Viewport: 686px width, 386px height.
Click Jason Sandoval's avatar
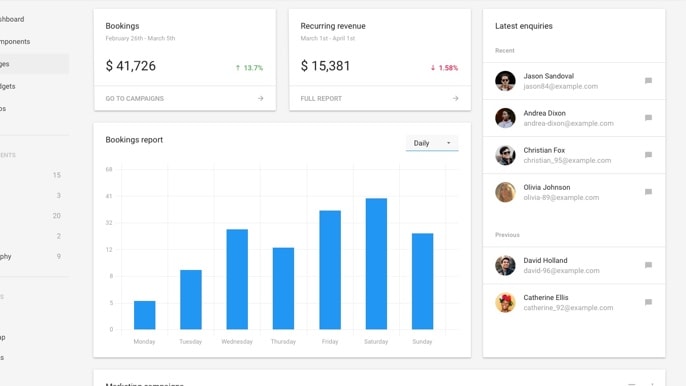pos(505,81)
